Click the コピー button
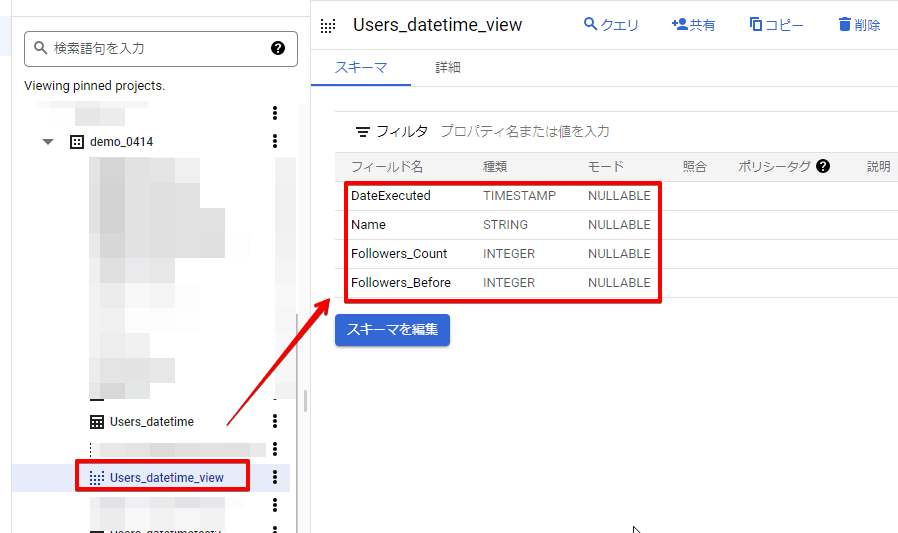This screenshot has width=898, height=533. click(x=776, y=25)
